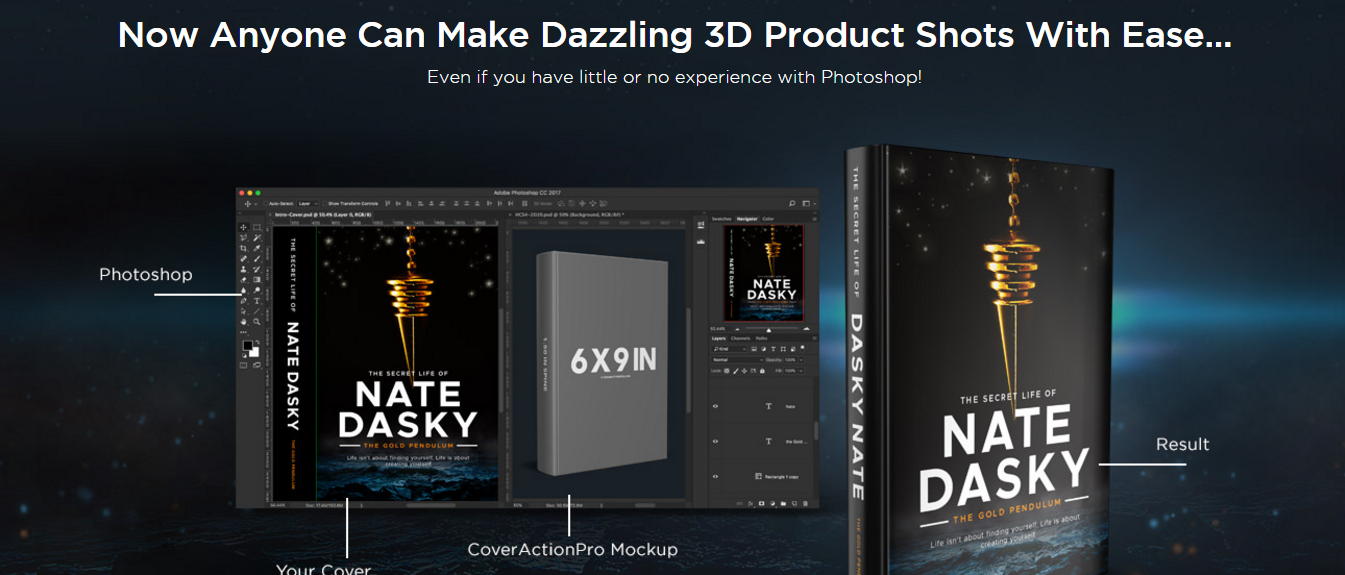Hide the Gold text layer

coord(716,441)
